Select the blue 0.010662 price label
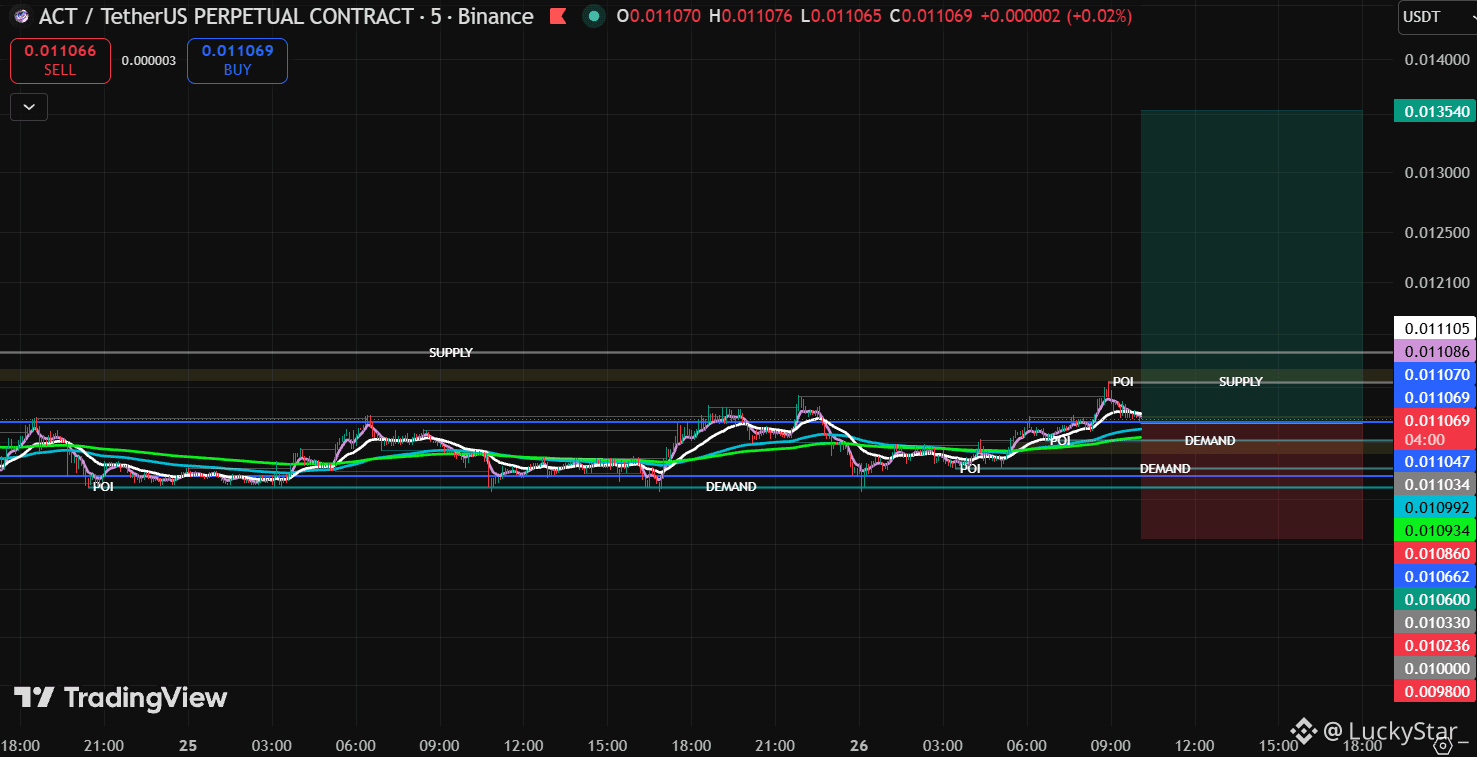The image size is (1477, 757). coord(1435,576)
